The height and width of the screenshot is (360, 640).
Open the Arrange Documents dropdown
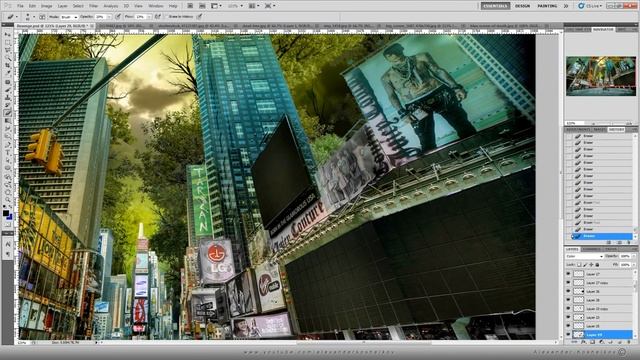[x=254, y=6]
